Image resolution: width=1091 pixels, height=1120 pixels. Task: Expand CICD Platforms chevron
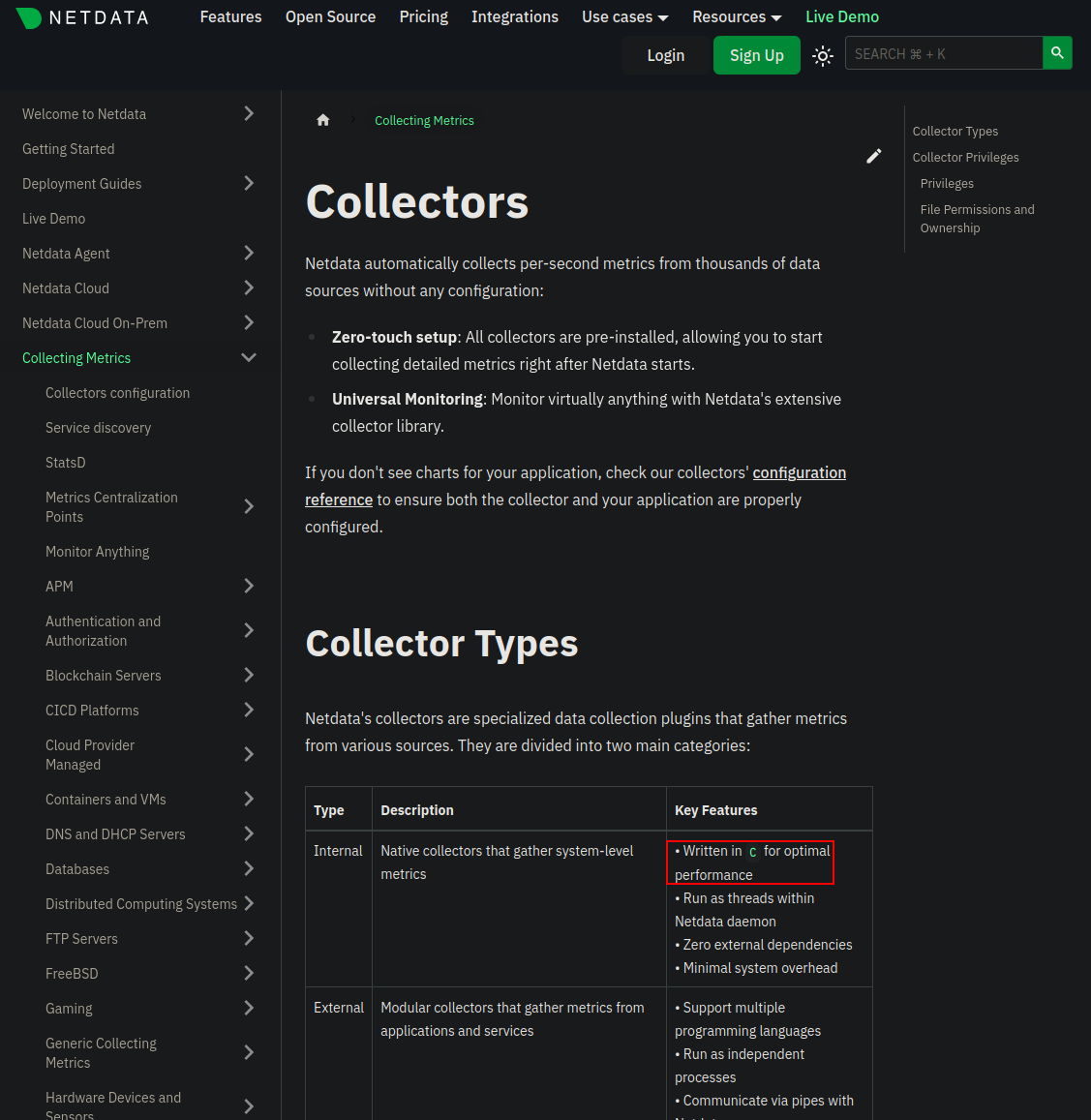click(249, 710)
